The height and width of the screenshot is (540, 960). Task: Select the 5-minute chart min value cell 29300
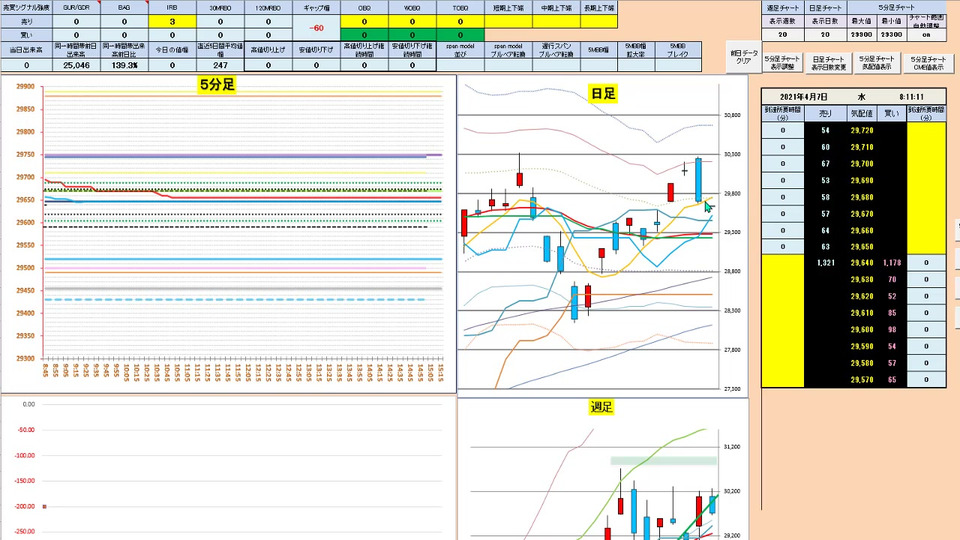890,35
